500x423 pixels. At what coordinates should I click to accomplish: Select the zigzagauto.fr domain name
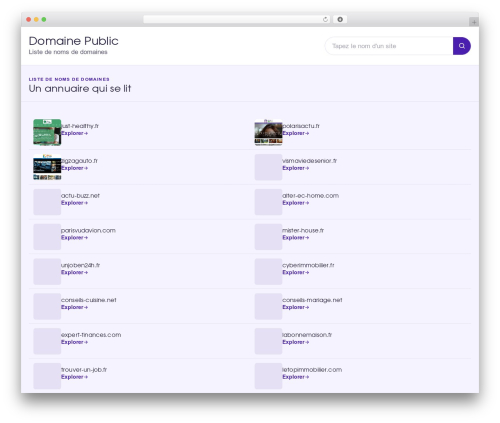tap(79, 161)
